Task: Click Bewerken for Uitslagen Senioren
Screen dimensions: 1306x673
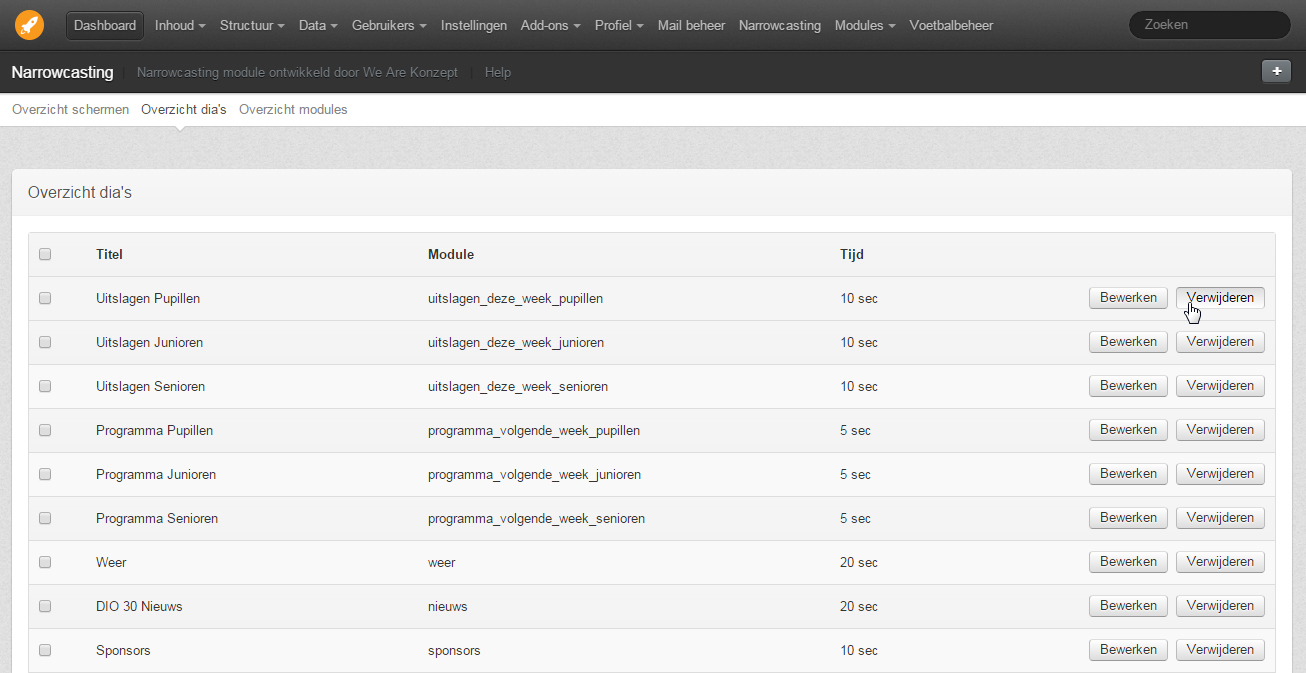Action: point(1128,386)
